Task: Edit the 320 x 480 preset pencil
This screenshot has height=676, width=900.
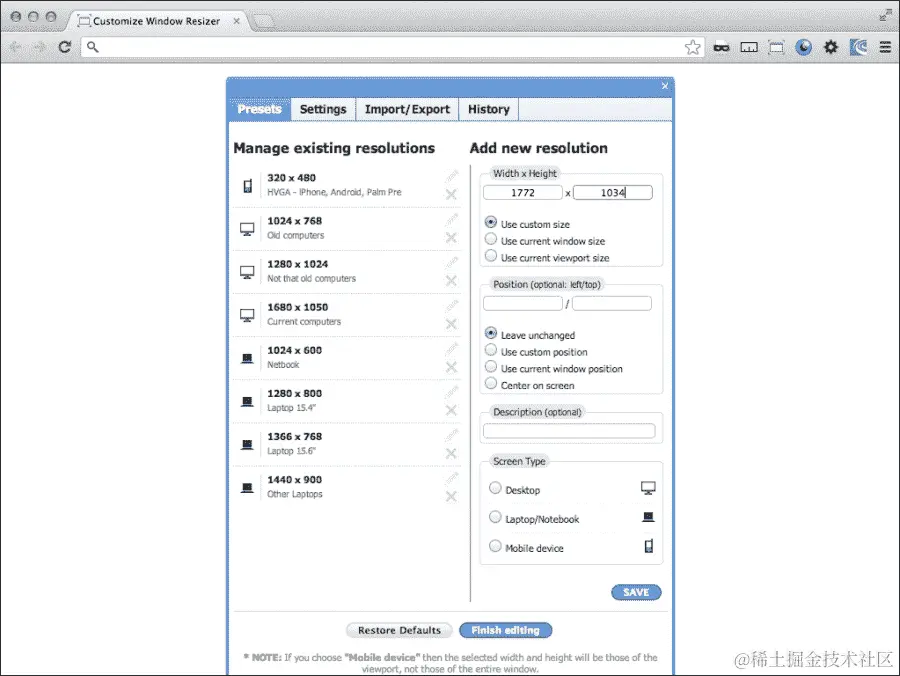Action: point(452,176)
